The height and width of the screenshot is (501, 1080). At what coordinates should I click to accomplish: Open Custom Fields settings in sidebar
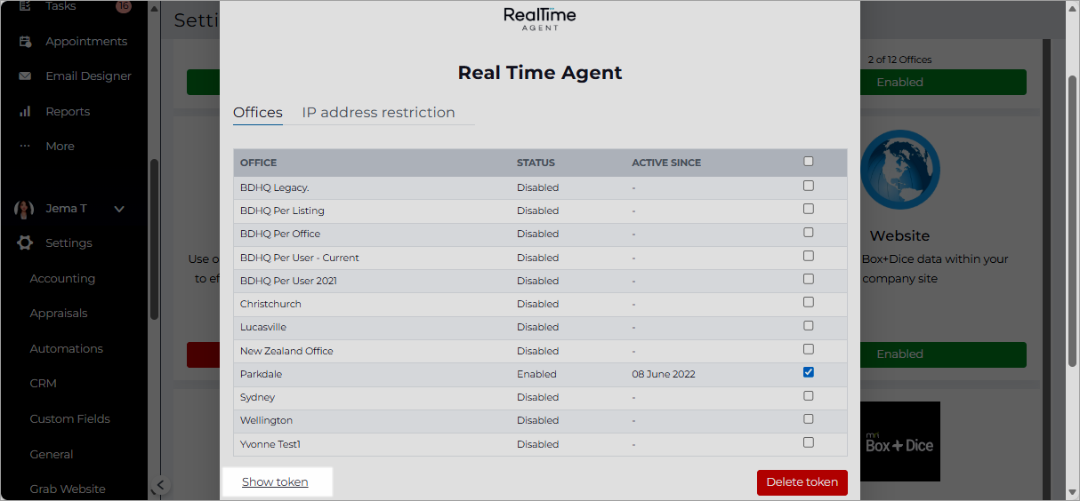(70, 419)
